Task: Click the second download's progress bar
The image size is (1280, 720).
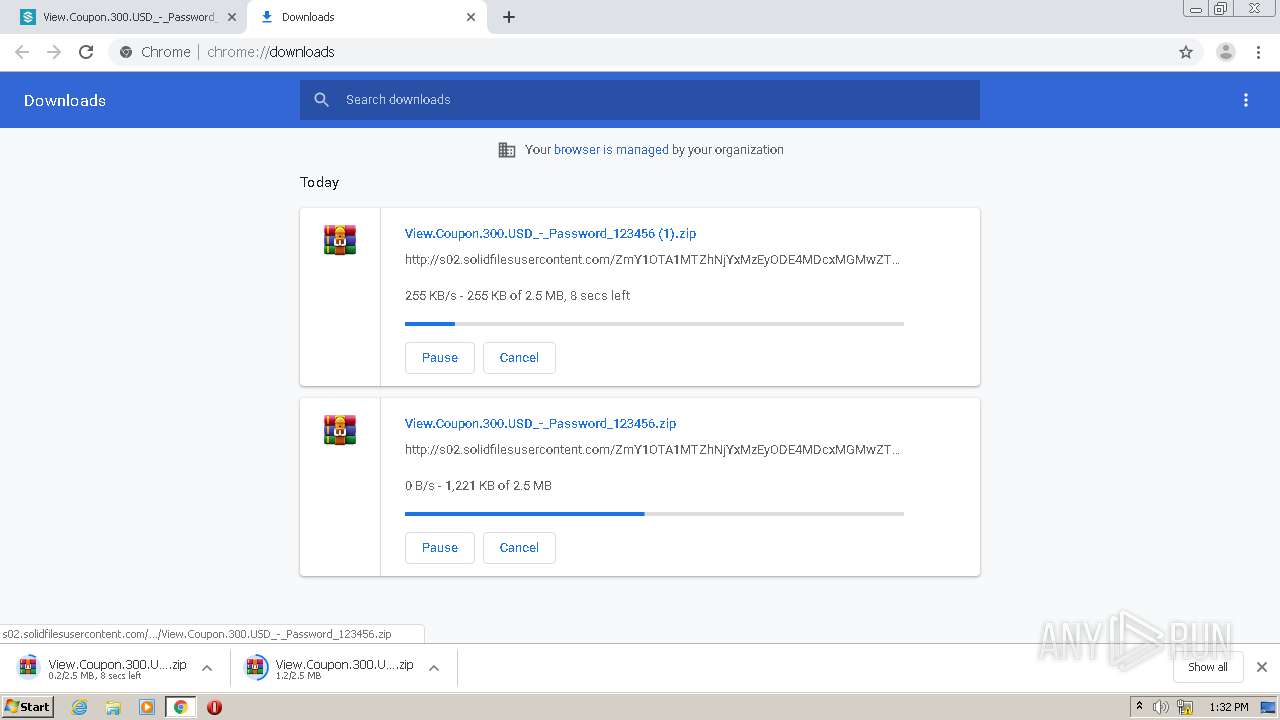Action: point(654,514)
